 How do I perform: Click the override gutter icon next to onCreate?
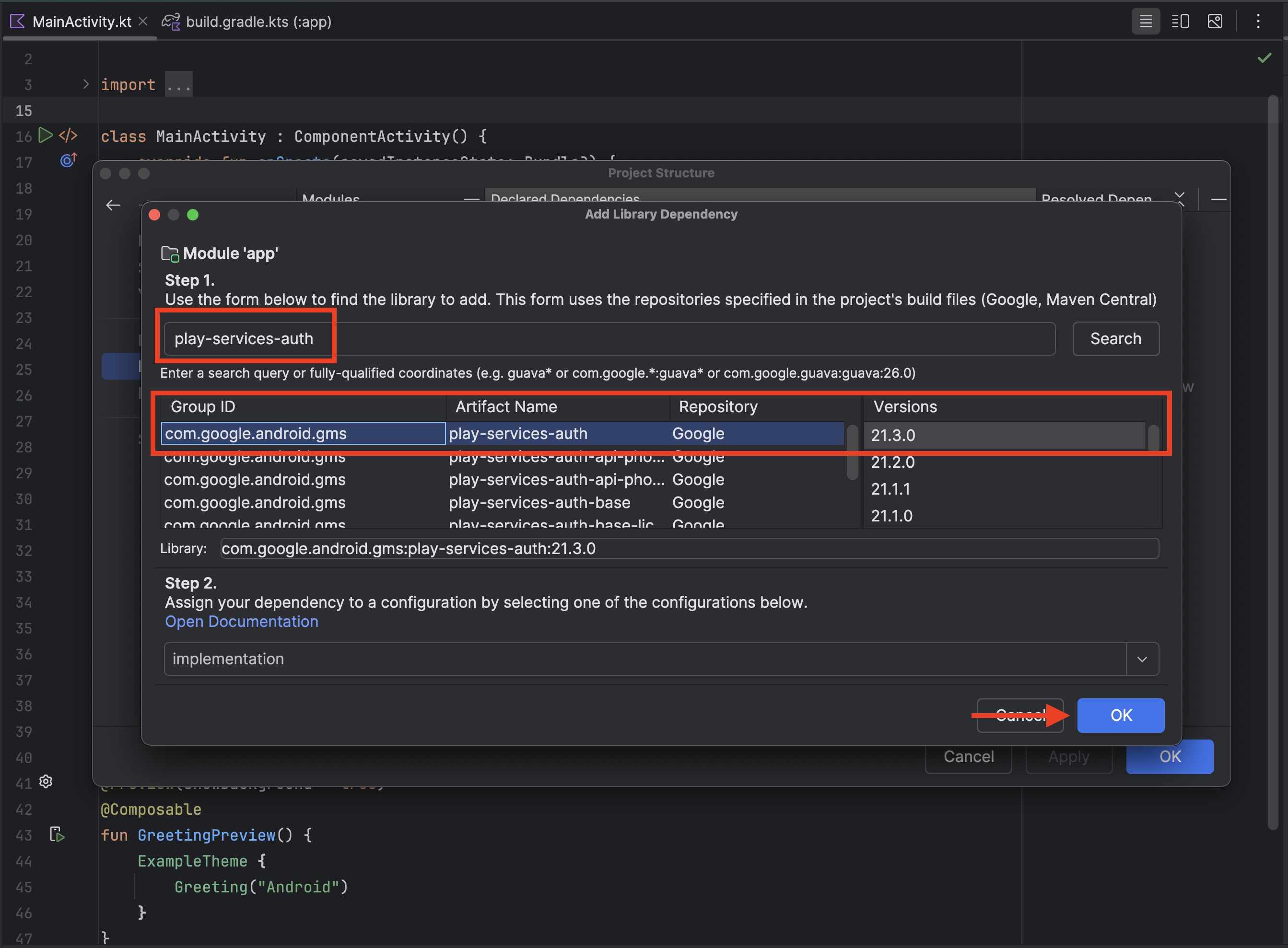68,161
